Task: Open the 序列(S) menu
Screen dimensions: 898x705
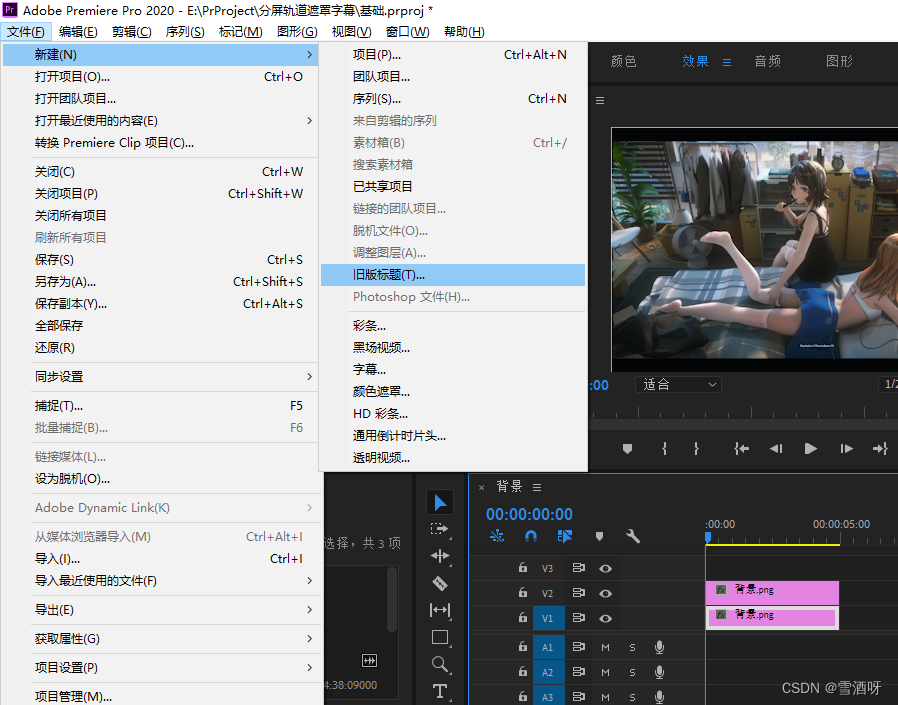Action: click(185, 31)
